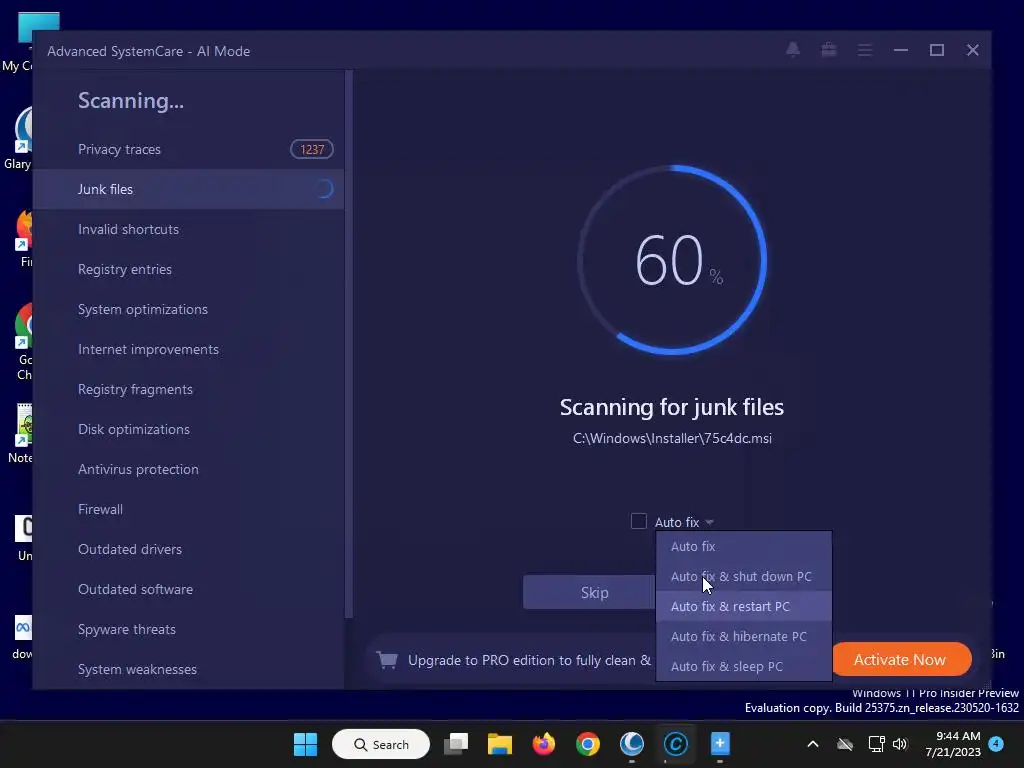Viewport: 1024px width, 768px height.
Task: Select System optimizations item
Action: pyautogui.click(x=189, y=310)
